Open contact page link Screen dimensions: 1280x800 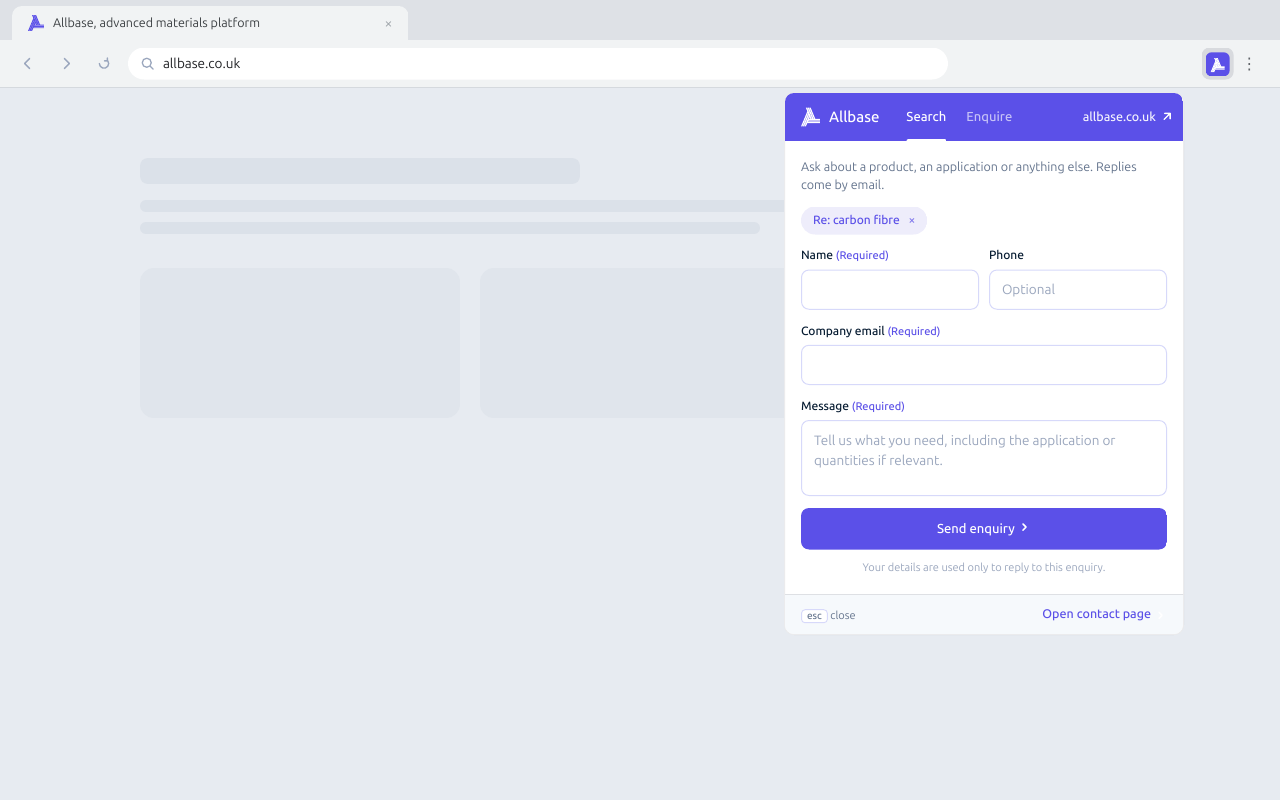[1096, 614]
